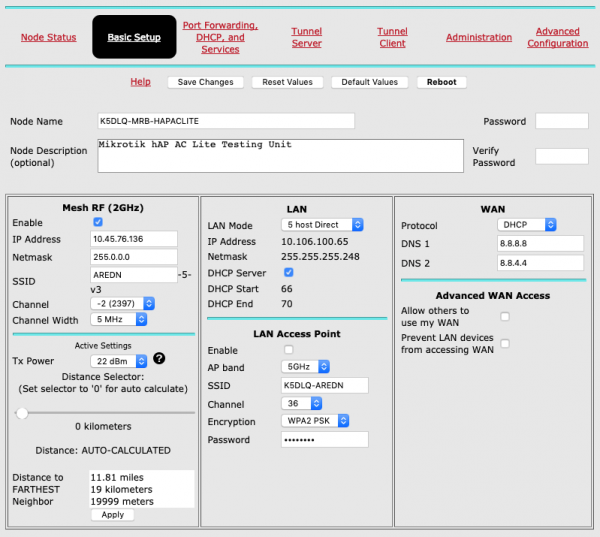Click the top Password field

(562, 121)
